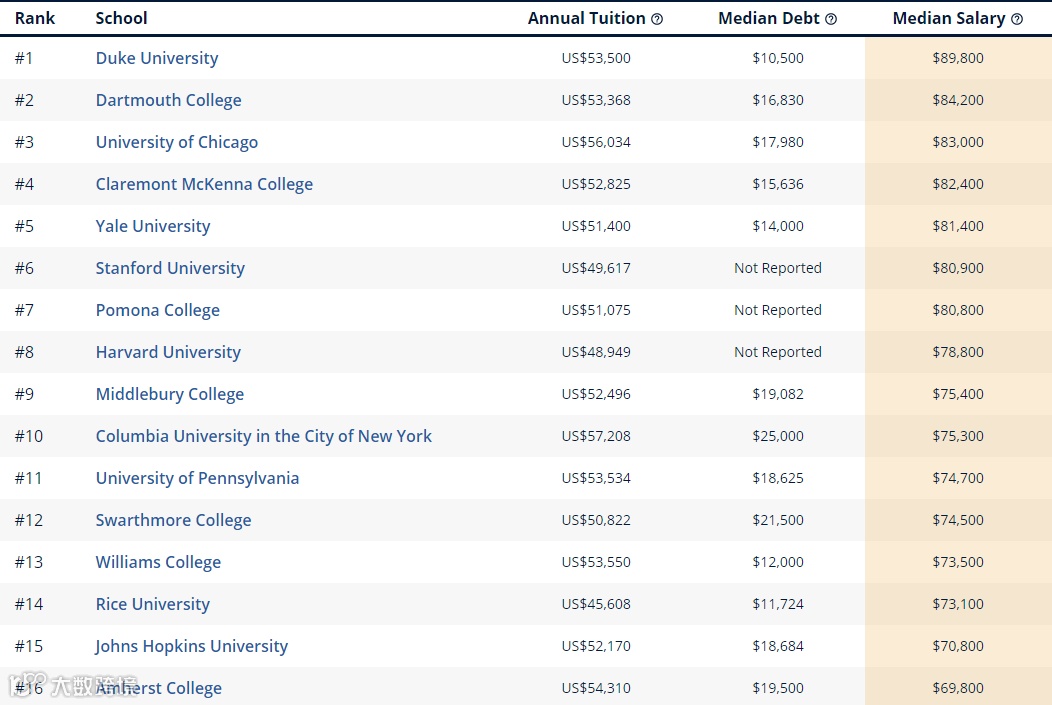Open the Yale University link
The height and width of the screenshot is (705, 1052).
[153, 226]
